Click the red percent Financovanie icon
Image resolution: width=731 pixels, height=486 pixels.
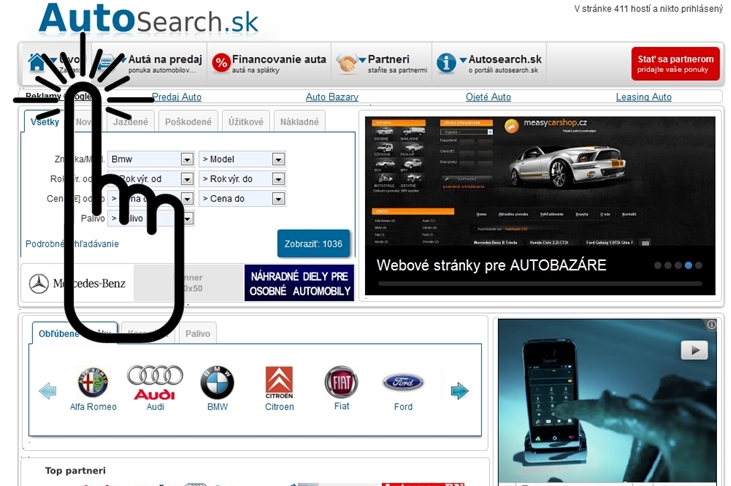[x=221, y=62]
